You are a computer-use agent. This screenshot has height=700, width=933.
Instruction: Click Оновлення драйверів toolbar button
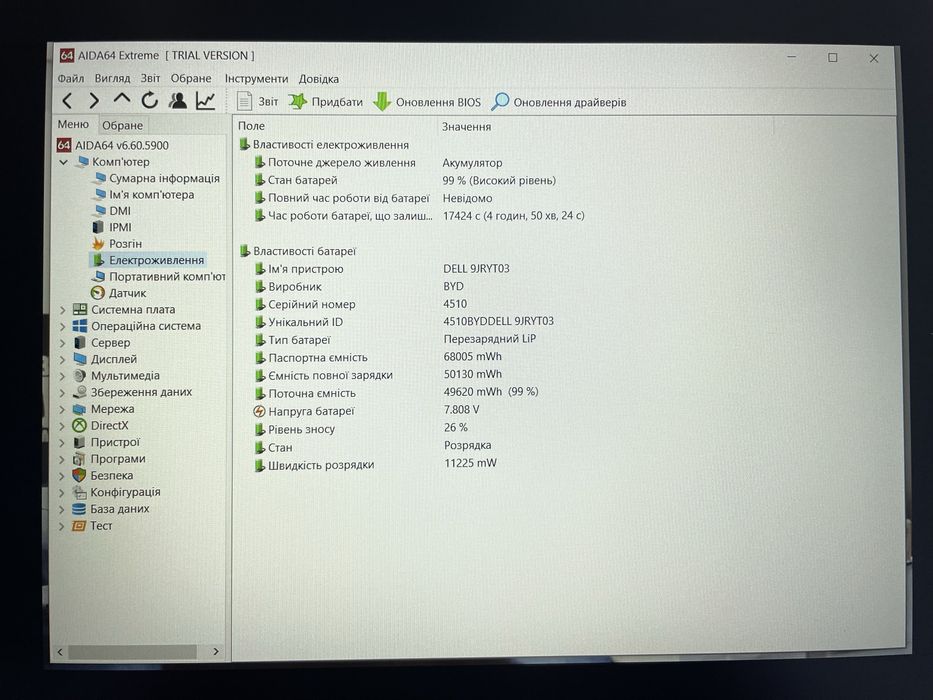tap(558, 102)
